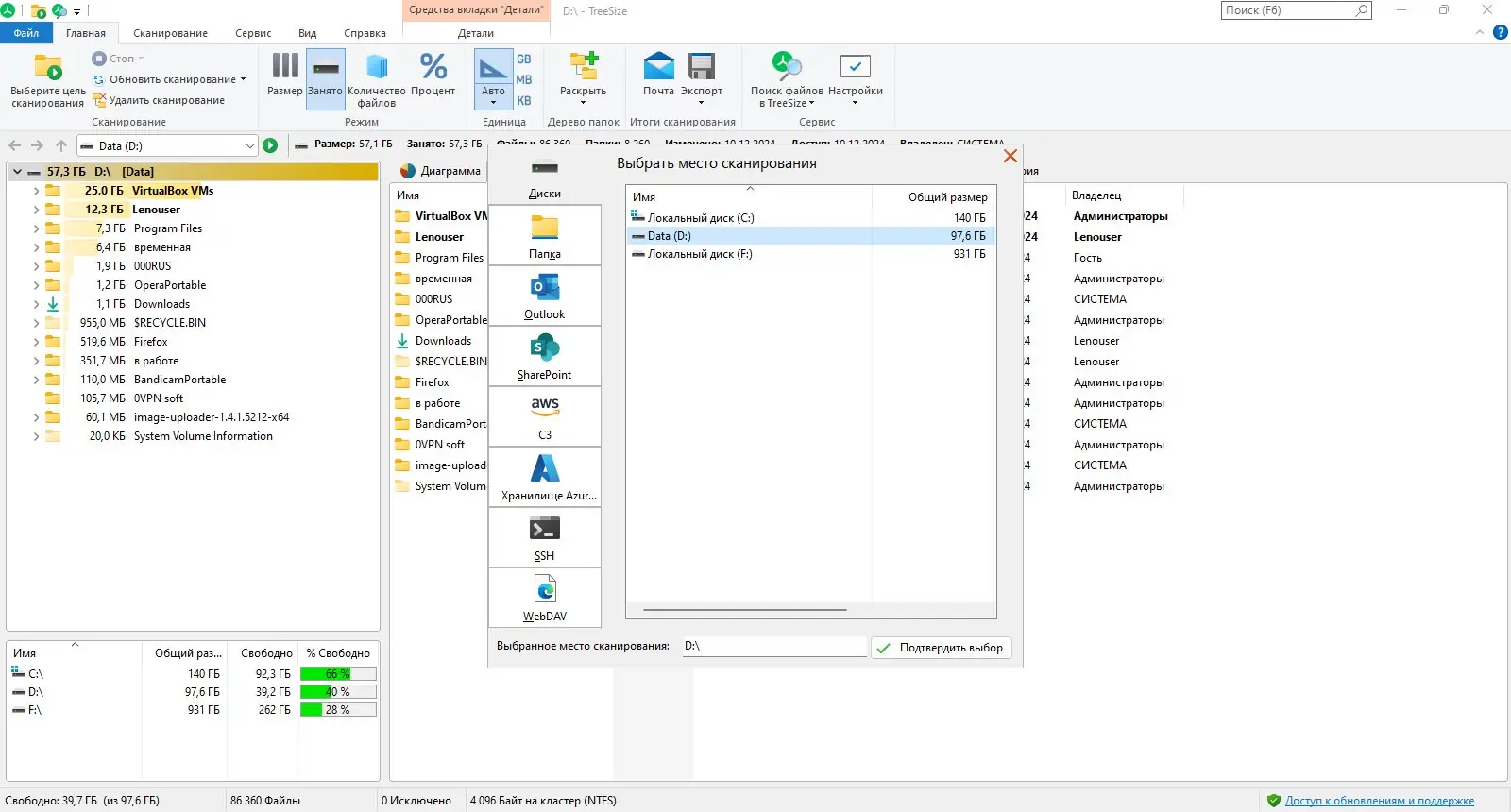Image resolution: width=1511 pixels, height=812 pixels.
Task: Open the Диаграмма tab
Action: 440,171
